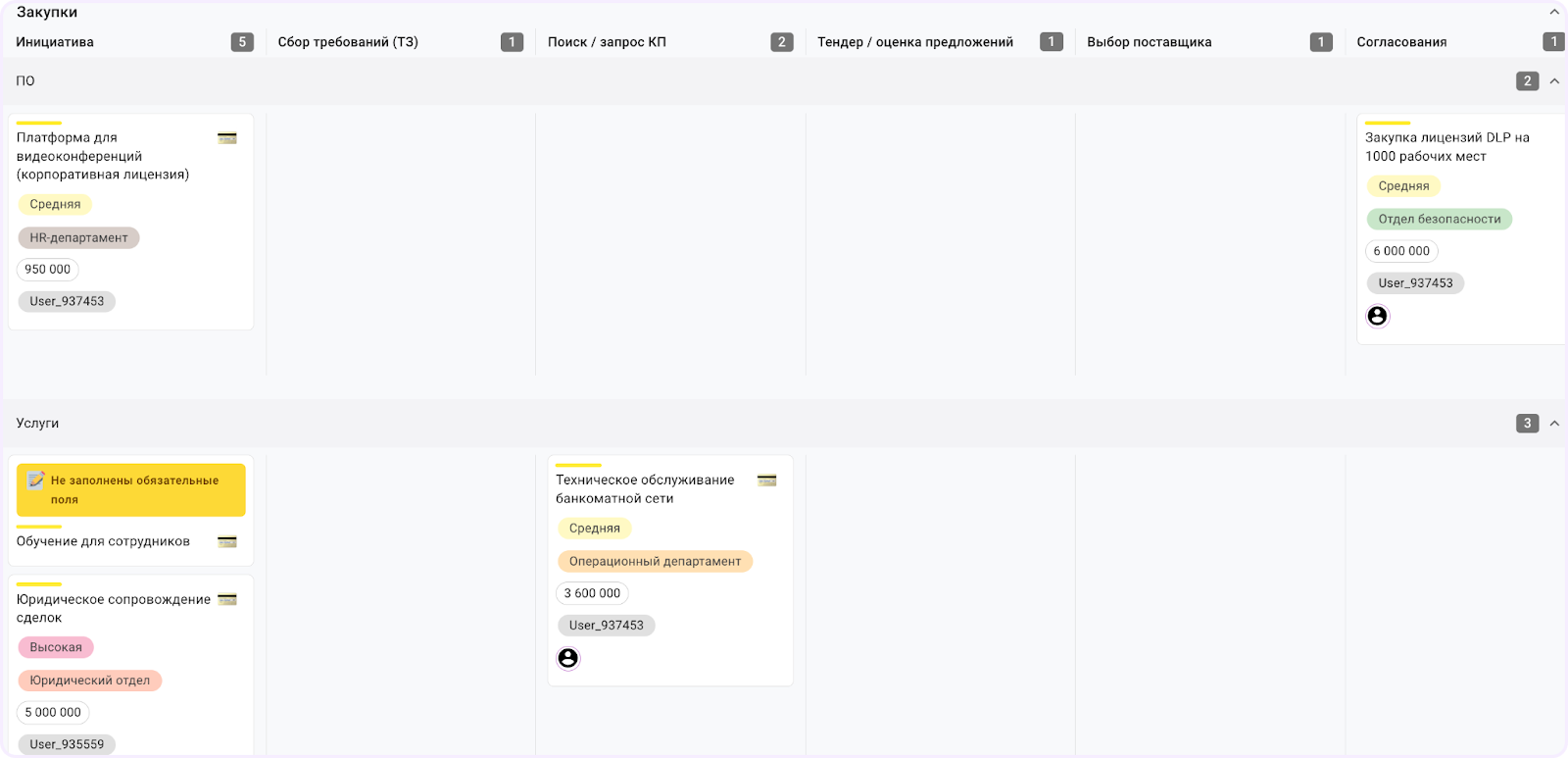Select the Поиск / запрос КП column header
This screenshot has width=1568, height=758.
point(607,42)
